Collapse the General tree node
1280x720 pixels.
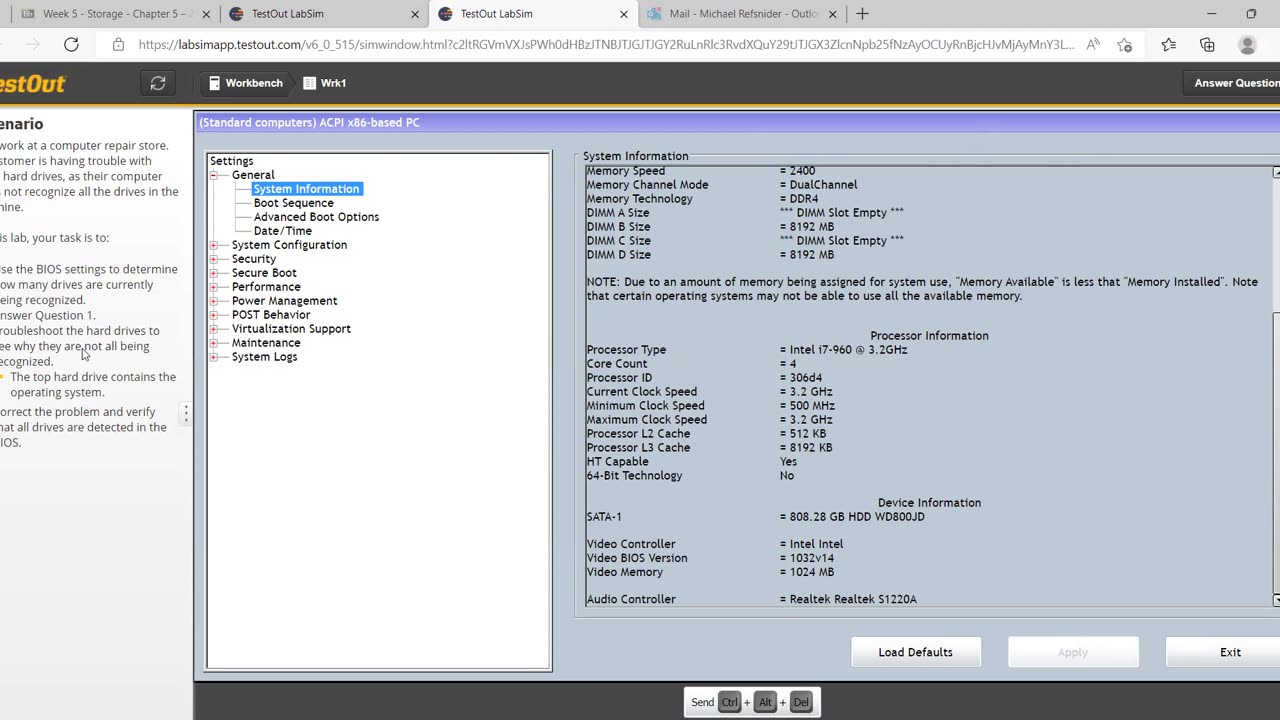[213, 175]
